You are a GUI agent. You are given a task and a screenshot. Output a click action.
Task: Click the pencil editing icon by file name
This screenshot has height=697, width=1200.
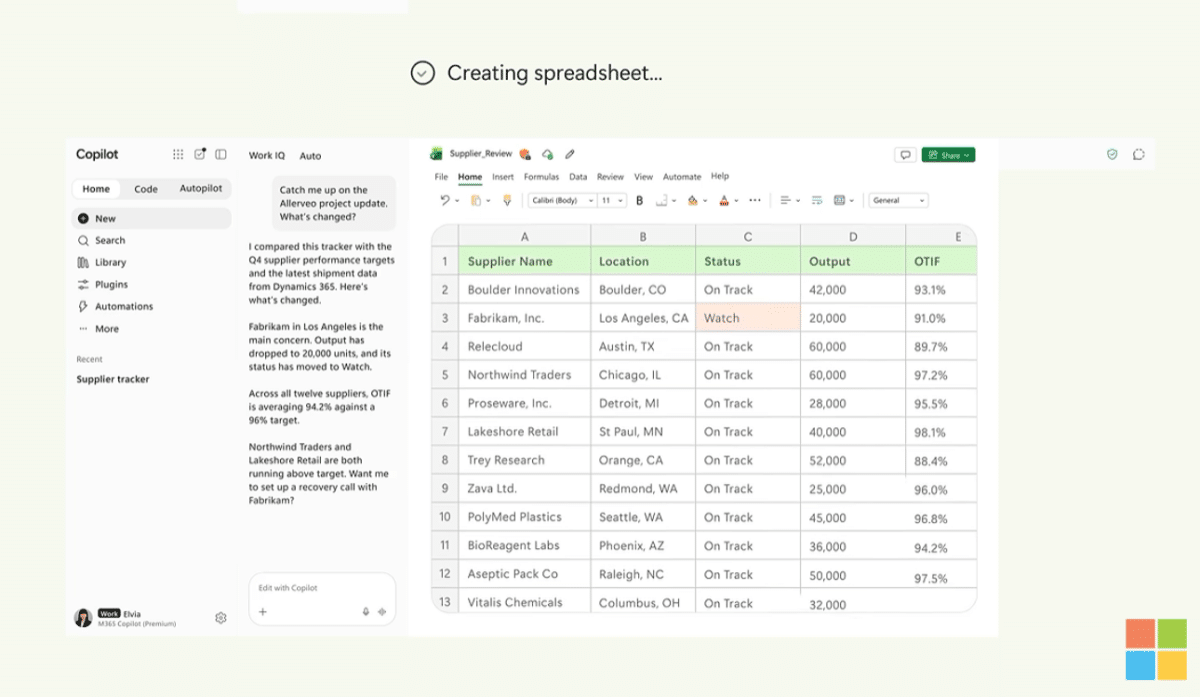[x=570, y=154]
